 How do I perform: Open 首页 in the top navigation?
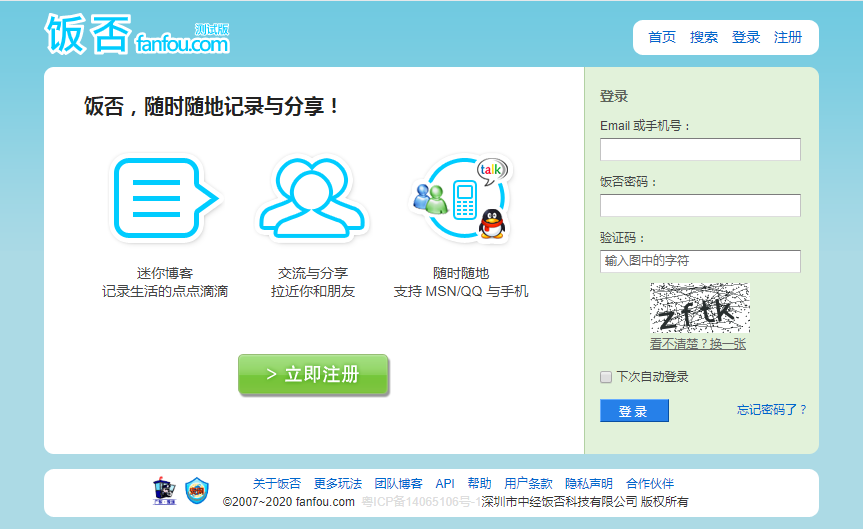tap(662, 37)
